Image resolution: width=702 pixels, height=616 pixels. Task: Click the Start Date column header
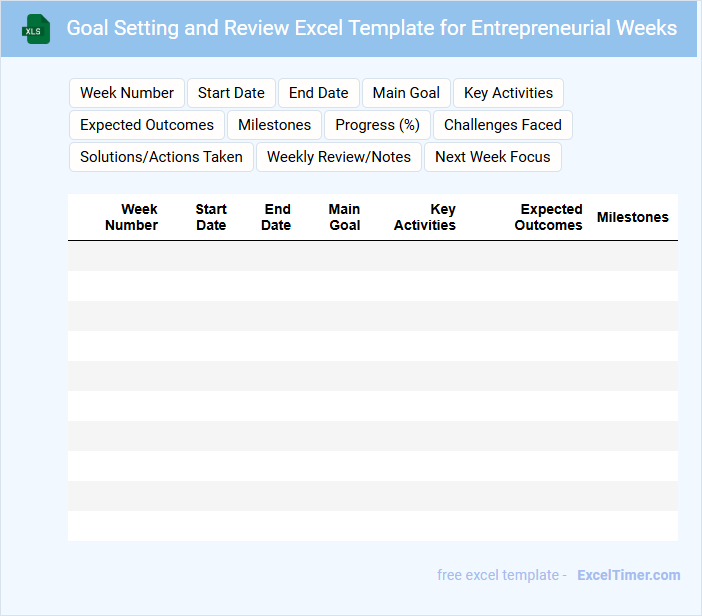[211, 217]
